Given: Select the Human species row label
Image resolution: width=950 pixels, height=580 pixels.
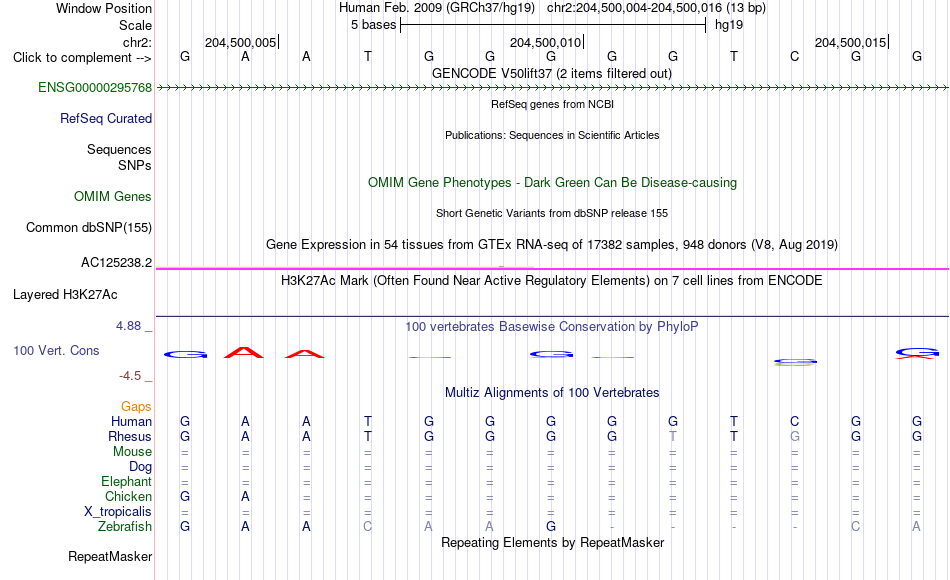Looking at the screenshot, I should pos(131,421).
